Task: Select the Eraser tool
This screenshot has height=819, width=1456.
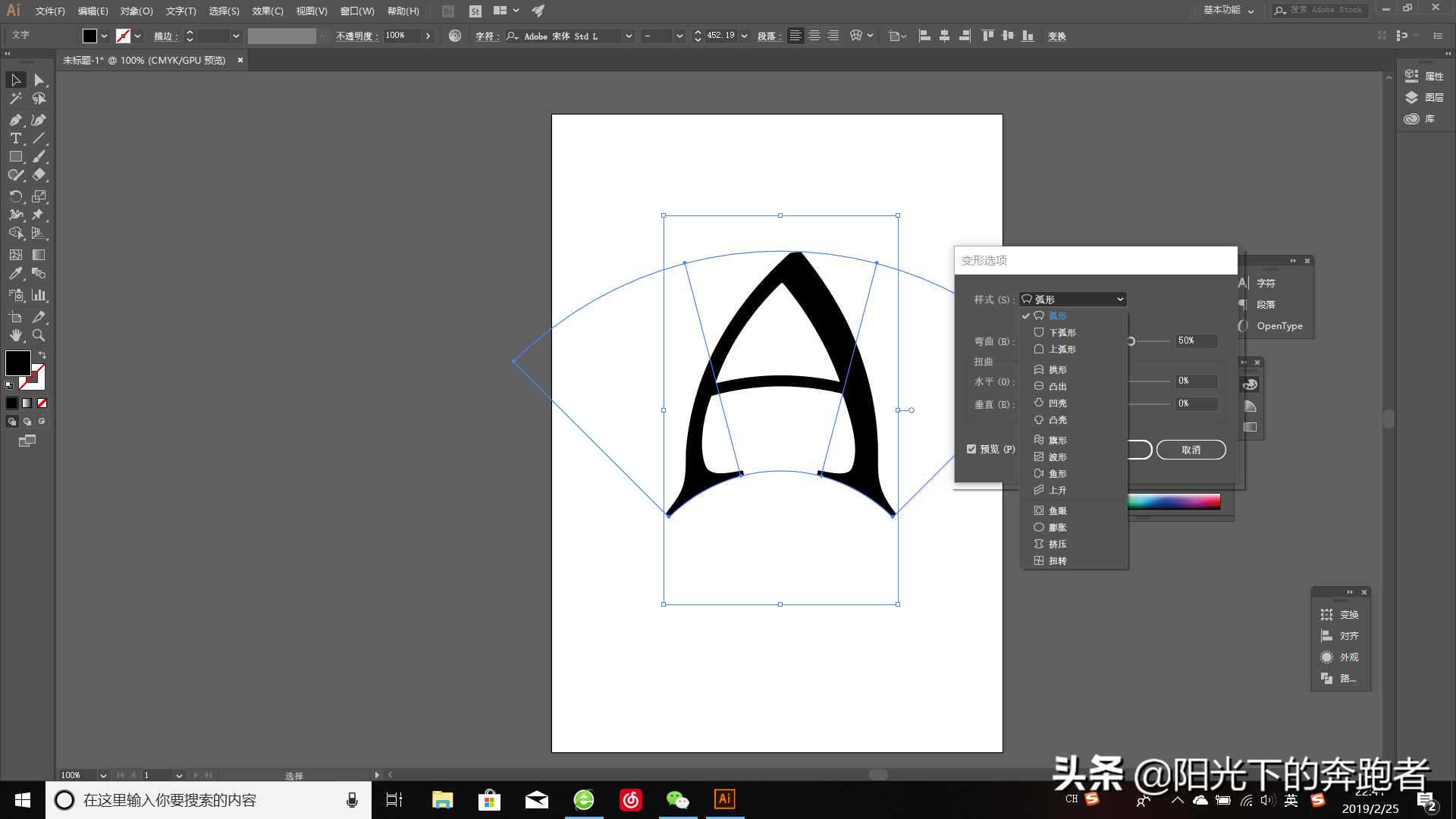Action: click(x=39, y=174)
